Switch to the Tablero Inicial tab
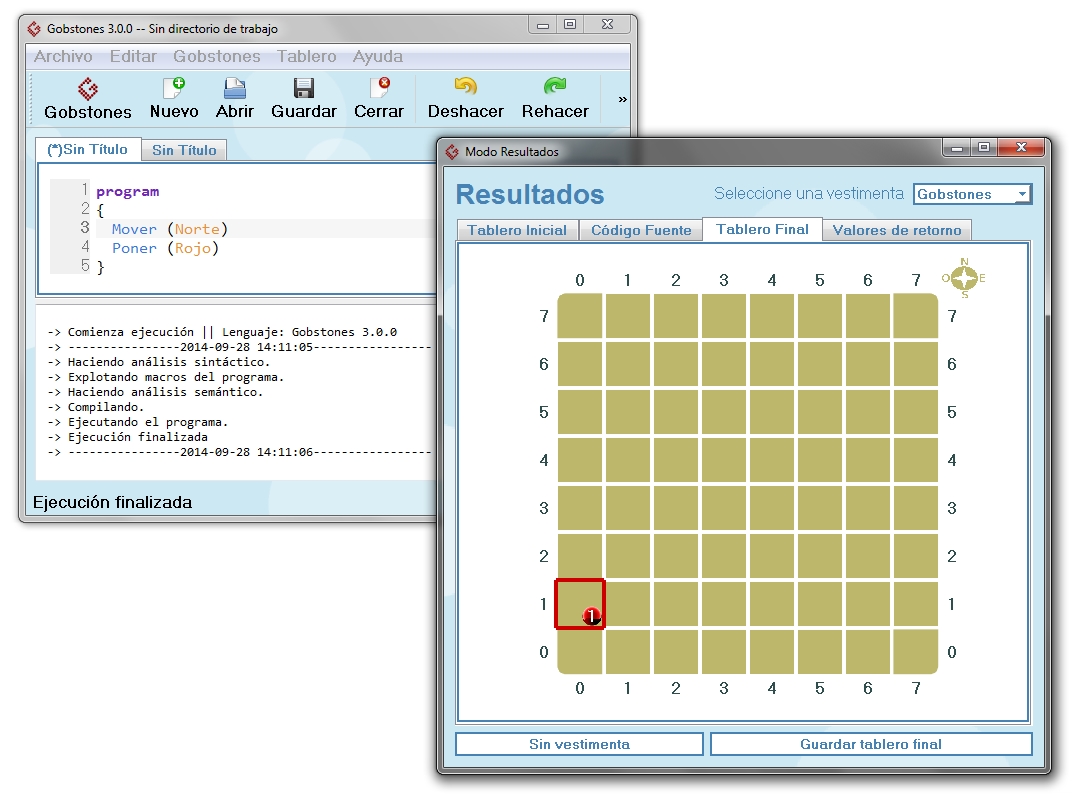The width and height of the screenshot is (1077, 801). 517,230
